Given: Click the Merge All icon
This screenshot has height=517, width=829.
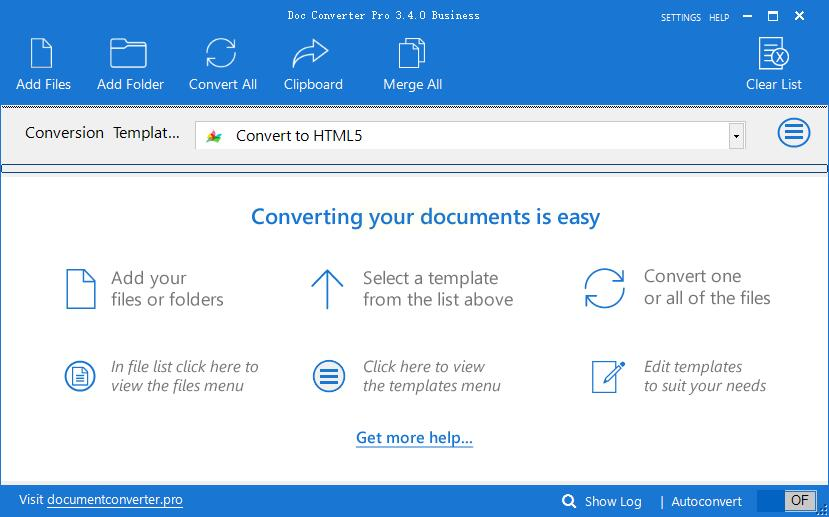Looking at the screenshot, I should [412, 53].
